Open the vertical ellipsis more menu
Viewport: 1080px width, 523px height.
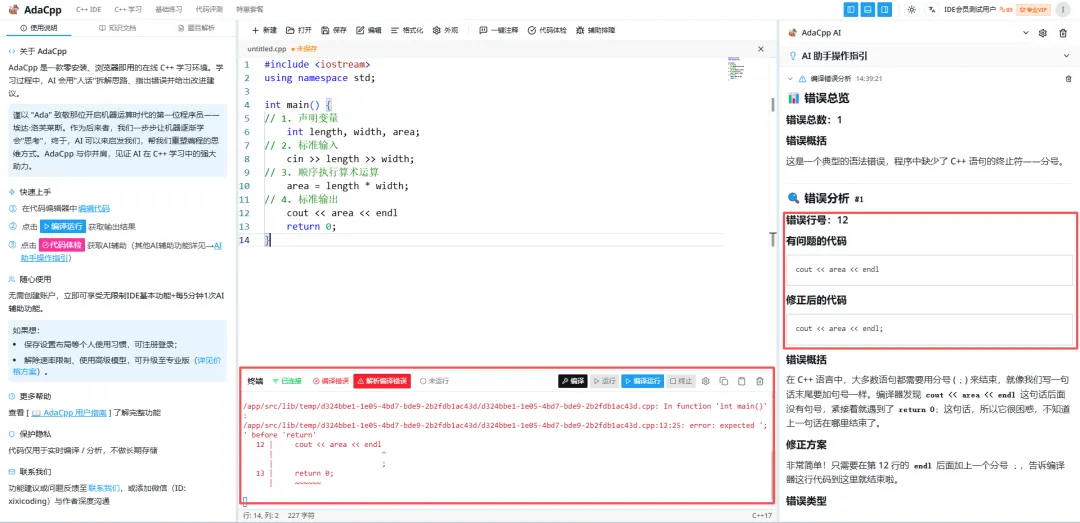1063,10
